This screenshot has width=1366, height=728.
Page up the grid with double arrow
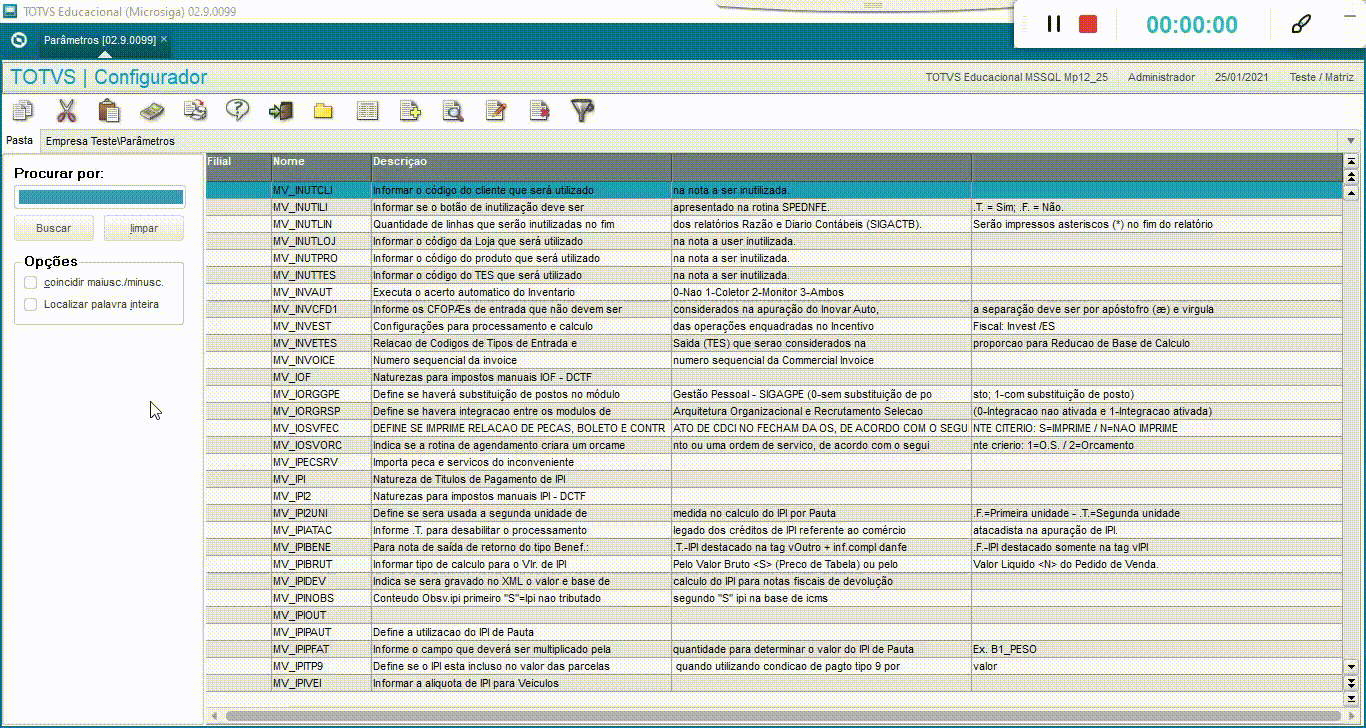[x=1352, y=176]
